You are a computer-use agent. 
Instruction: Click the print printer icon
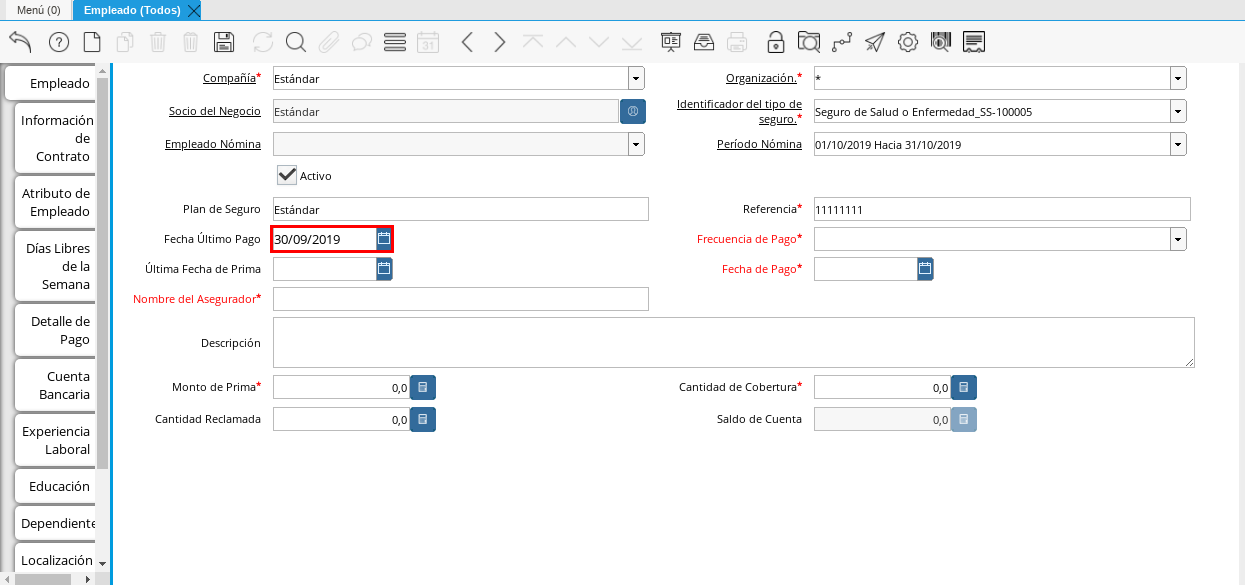point(737,42)
